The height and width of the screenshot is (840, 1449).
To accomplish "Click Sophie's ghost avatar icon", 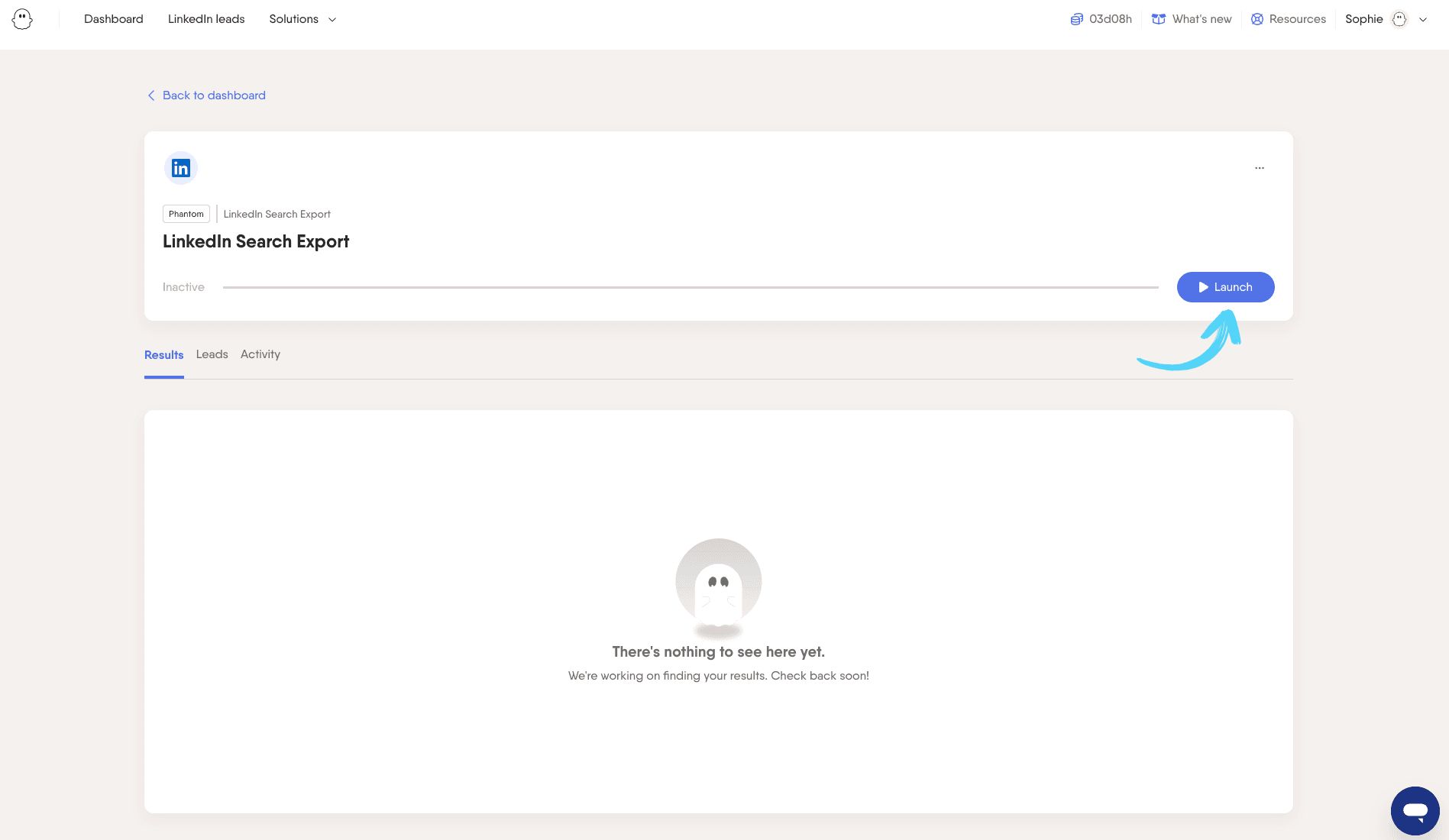I will click(x=1399, y=19).
